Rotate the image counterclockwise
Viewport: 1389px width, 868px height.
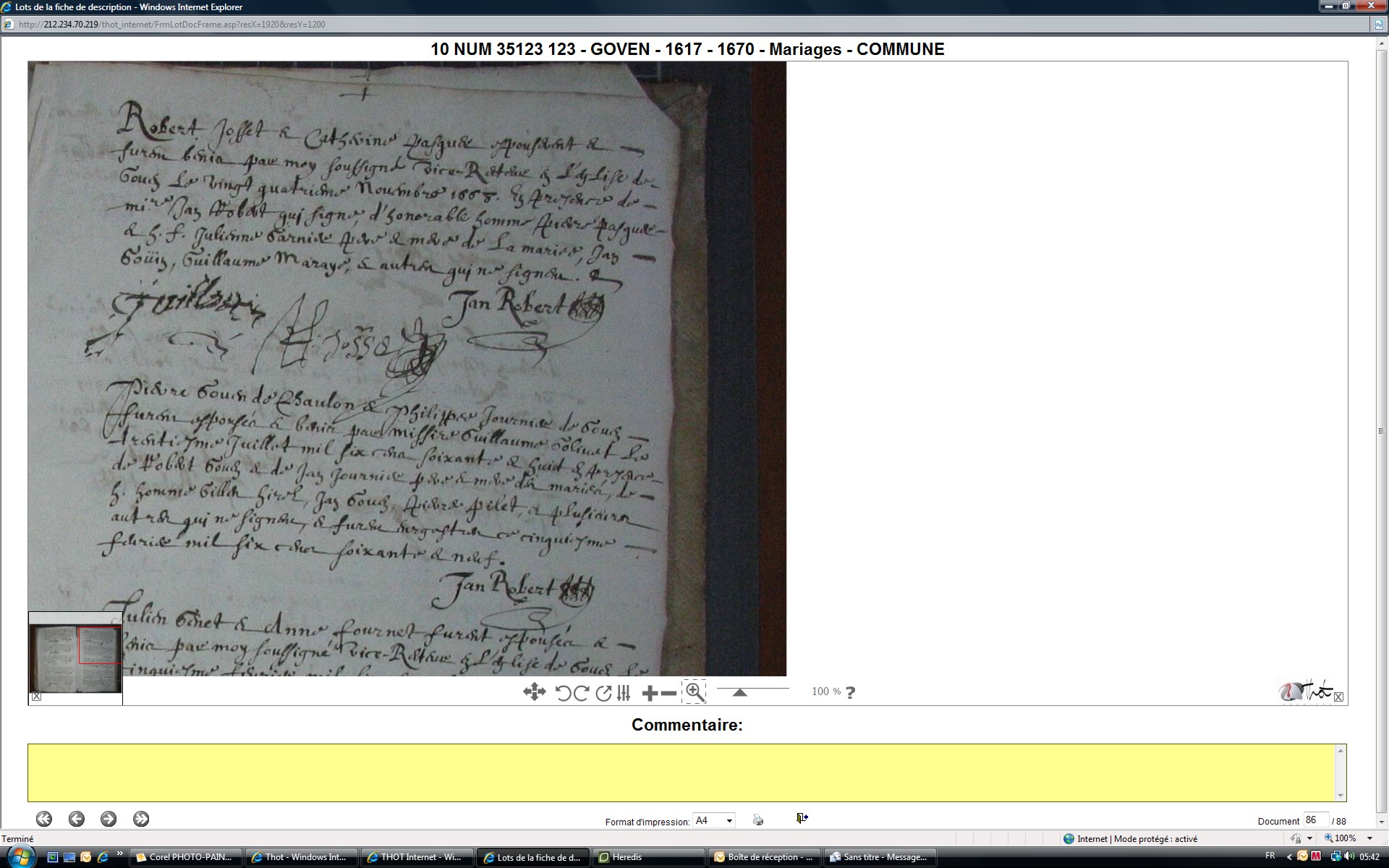click(563, 693)
